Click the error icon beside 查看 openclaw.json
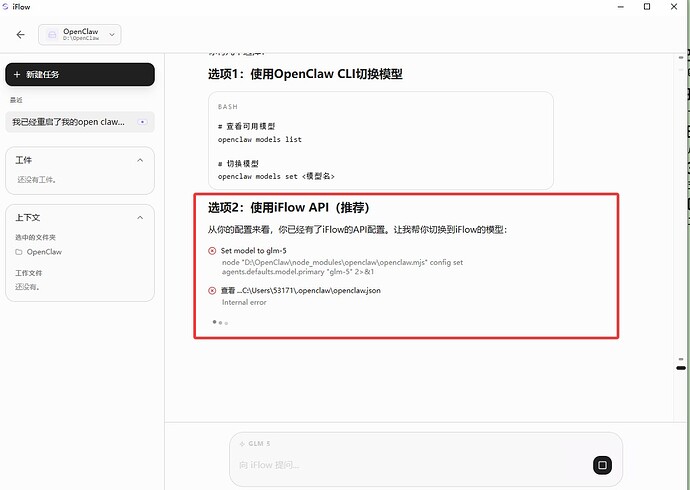The image size is (690, 490). coord(212,291)
